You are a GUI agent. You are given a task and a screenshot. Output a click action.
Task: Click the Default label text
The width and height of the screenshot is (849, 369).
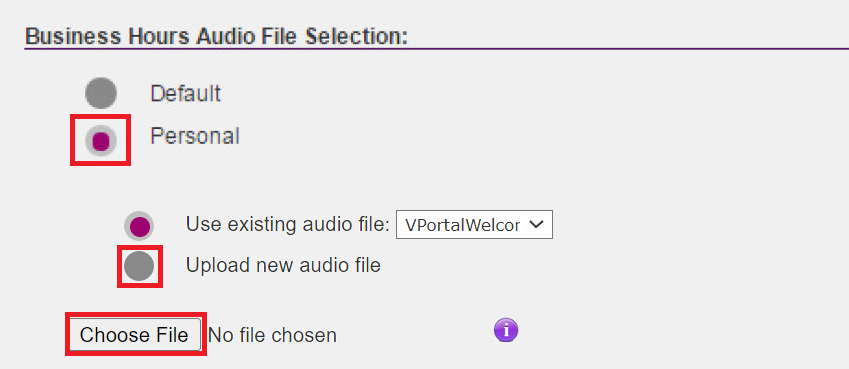click(x=185, y=94)
